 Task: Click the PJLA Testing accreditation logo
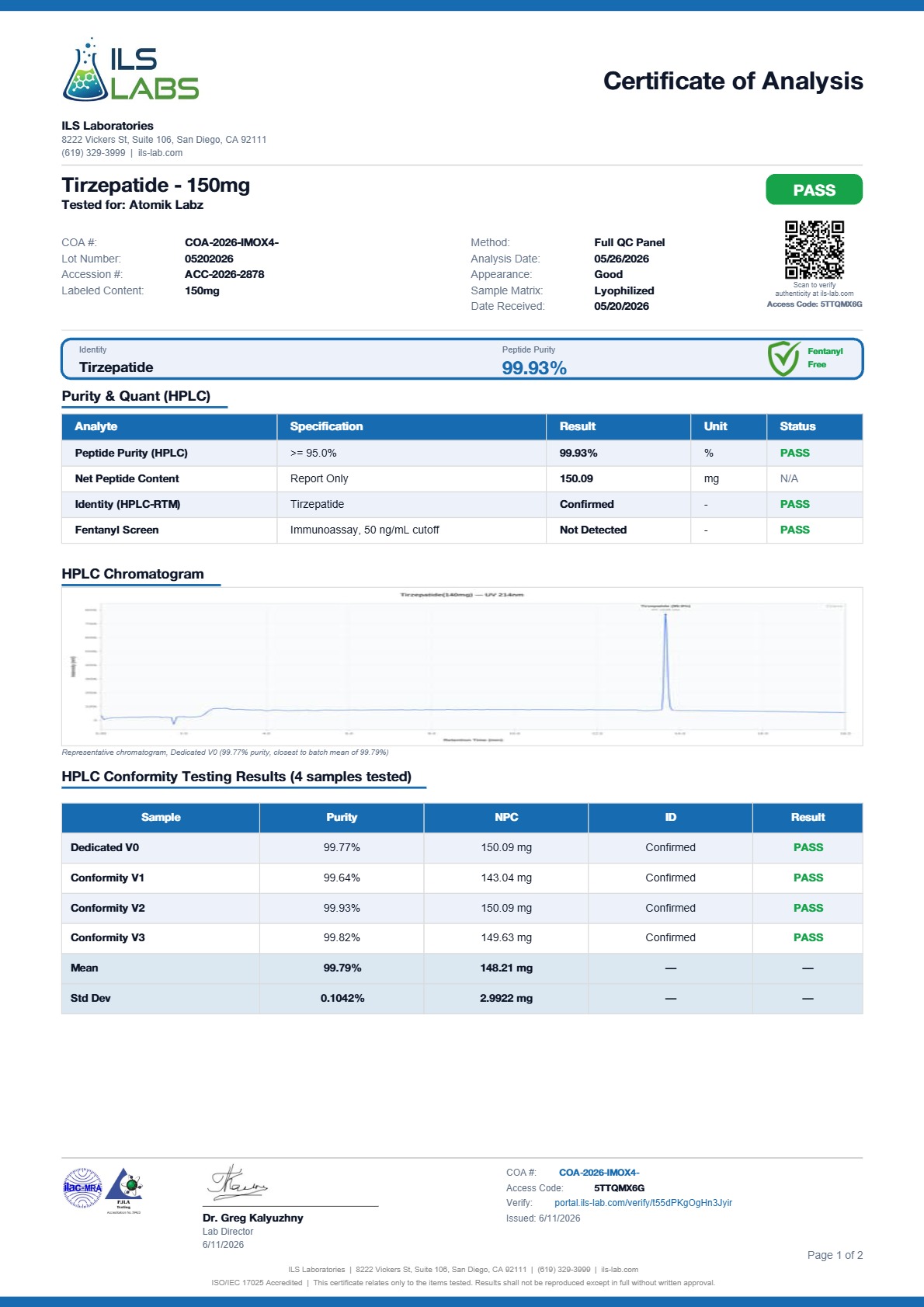coord(123,1190)
